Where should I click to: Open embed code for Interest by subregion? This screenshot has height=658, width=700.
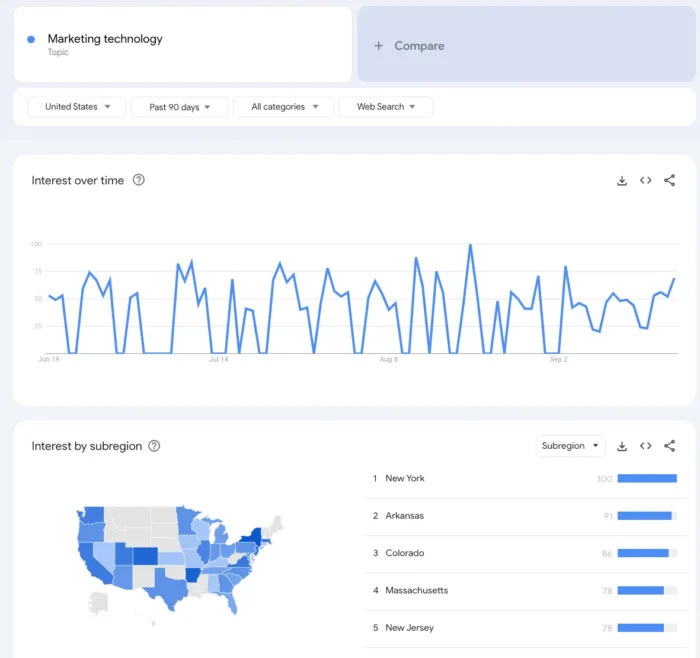(x=645, y=446)
